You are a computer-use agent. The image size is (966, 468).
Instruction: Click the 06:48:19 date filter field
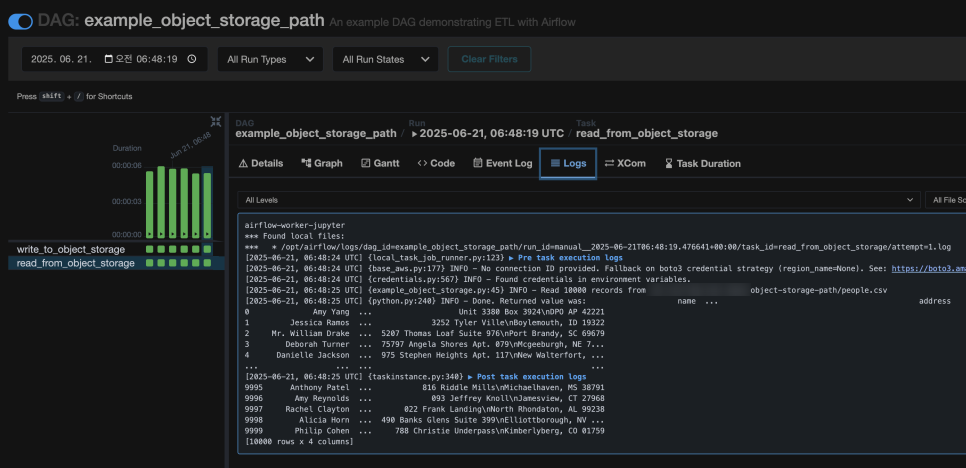pos(114,59)
